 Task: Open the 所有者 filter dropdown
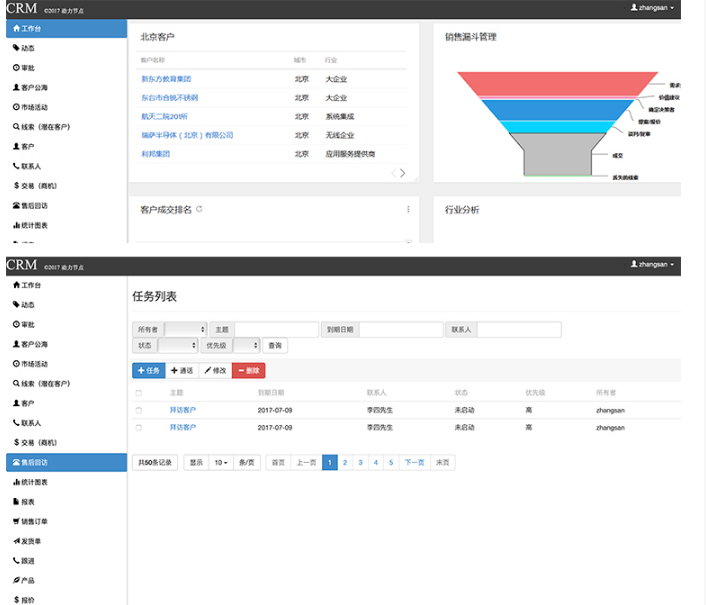click(185, 329)
